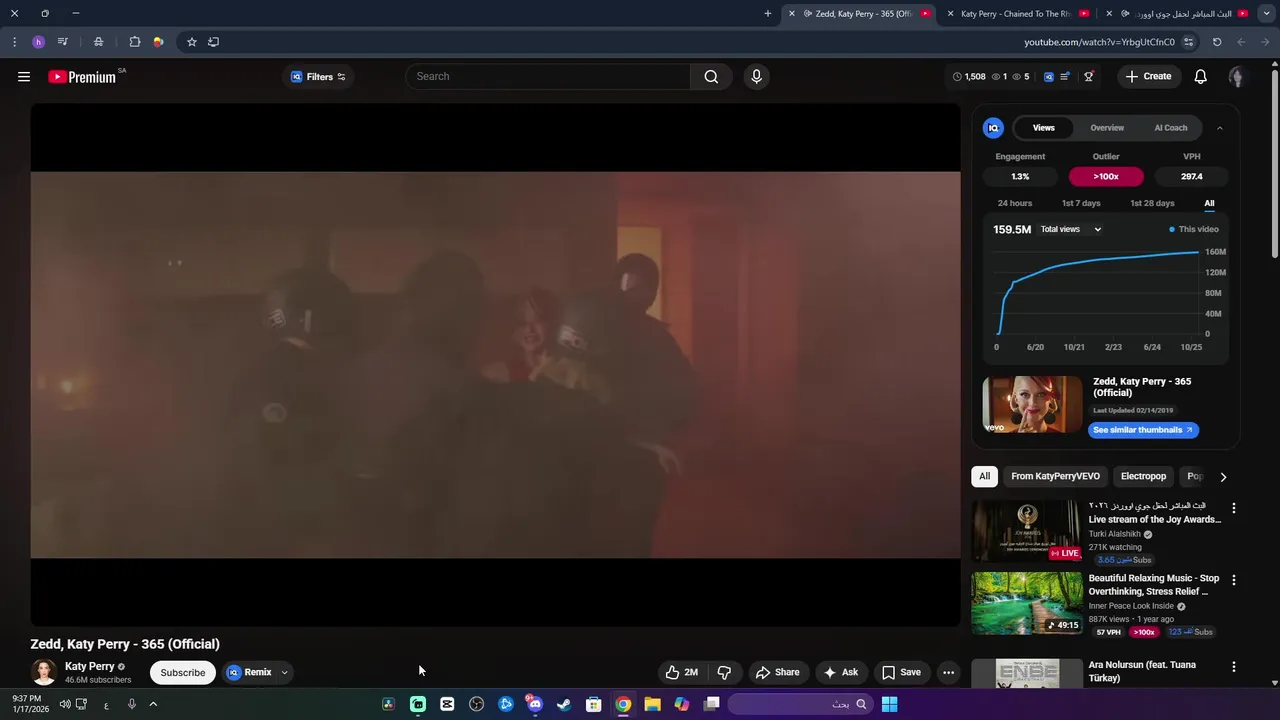Click the vidIQ Remix button
Image resolution: width=1280 pixels, height=720 pixels.
pyautogui.click(x=249, y=673)
